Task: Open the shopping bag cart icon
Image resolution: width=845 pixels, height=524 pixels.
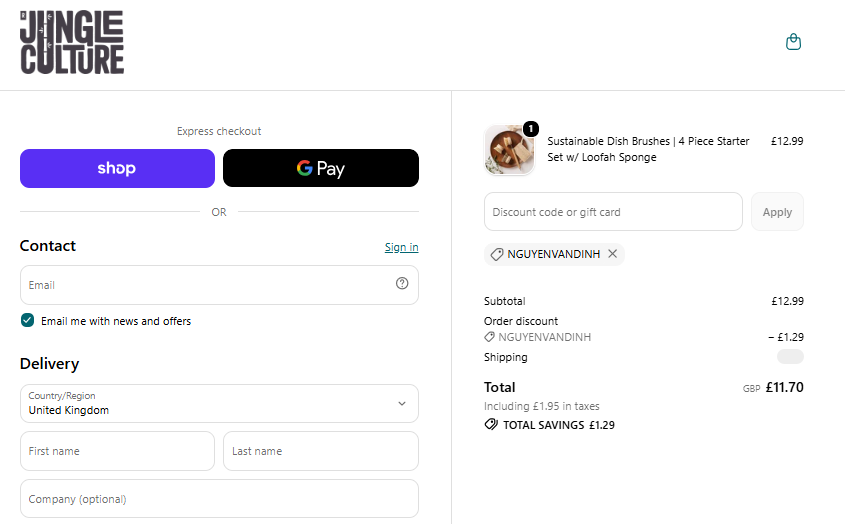Action: click(x=793, y=42)
